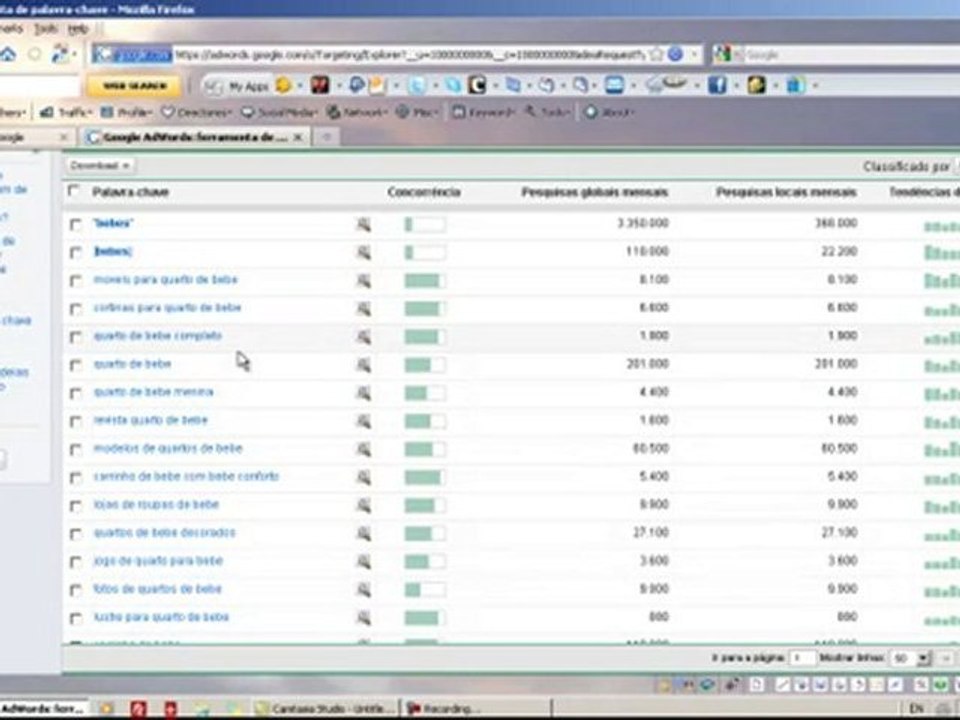This screenshot has width=960, height=720.
Task: Open keyword link 'lojas de roupas de bebe'
Action: (156, 505)
